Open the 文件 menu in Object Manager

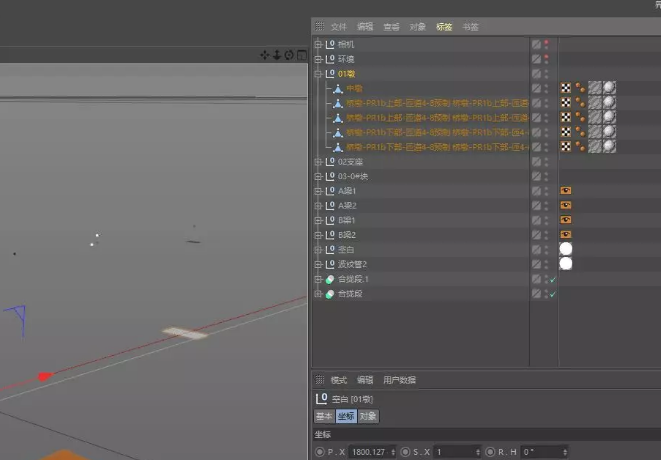pos(339,27)
